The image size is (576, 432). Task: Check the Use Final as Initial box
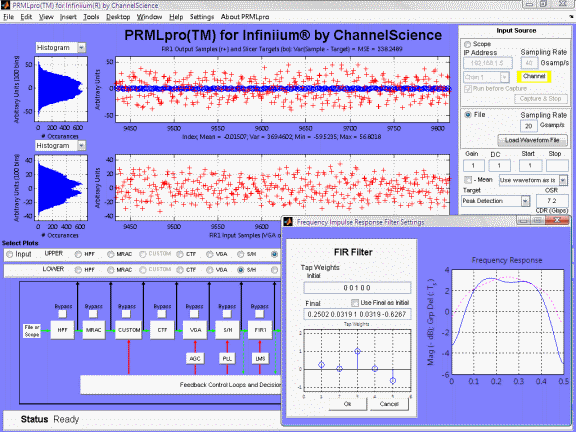click(x=354, y=303)
